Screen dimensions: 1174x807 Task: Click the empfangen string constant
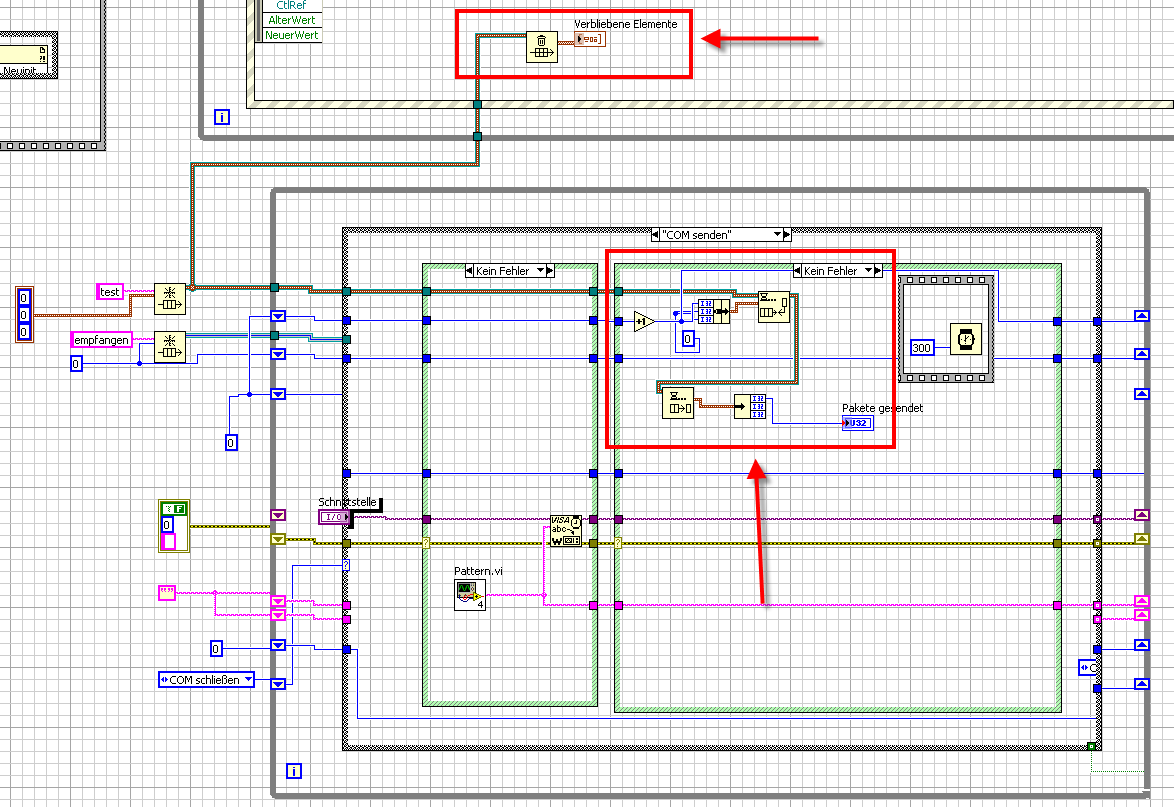[x=102, y=340]
